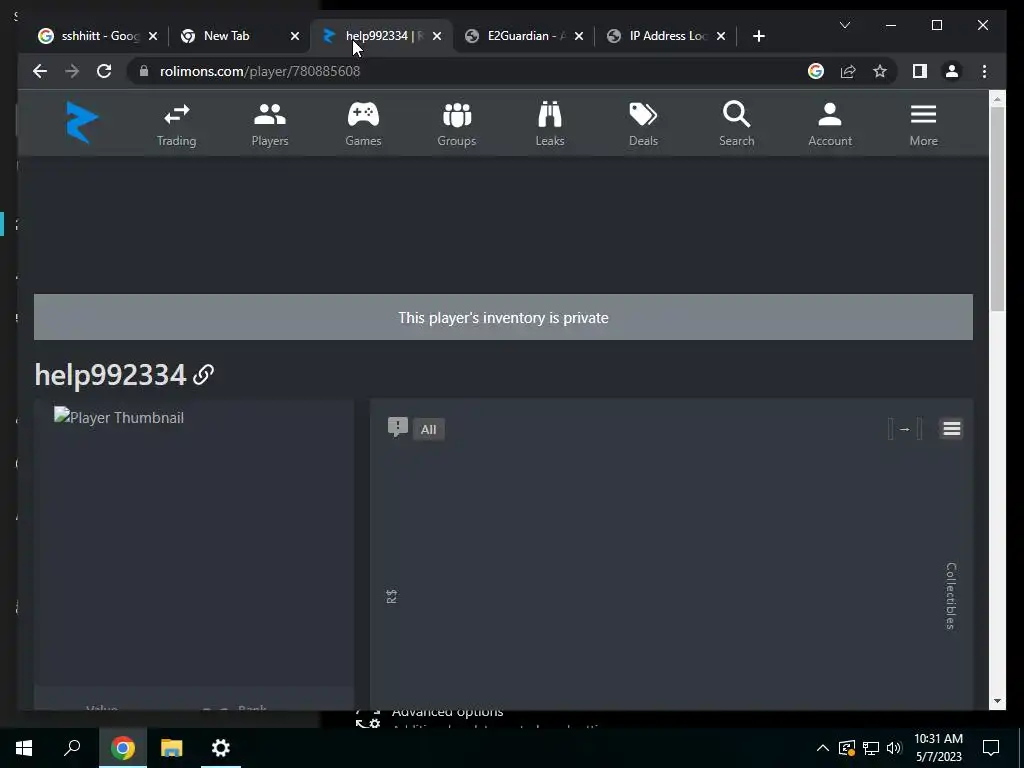
Task: Close the New Tab tab
Action: (x=295, y=36)
